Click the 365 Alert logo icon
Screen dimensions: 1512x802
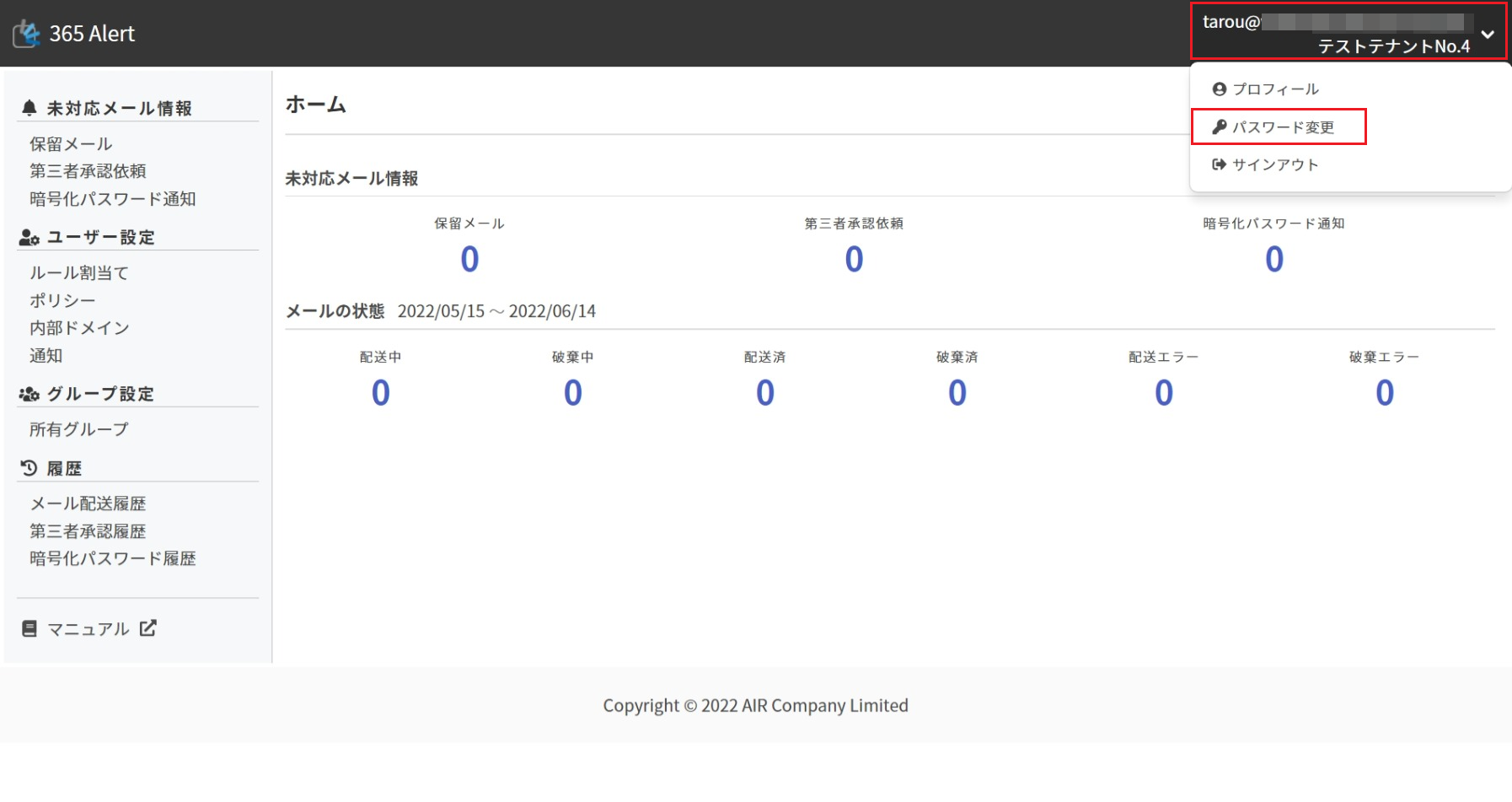(x=27, y=34)
